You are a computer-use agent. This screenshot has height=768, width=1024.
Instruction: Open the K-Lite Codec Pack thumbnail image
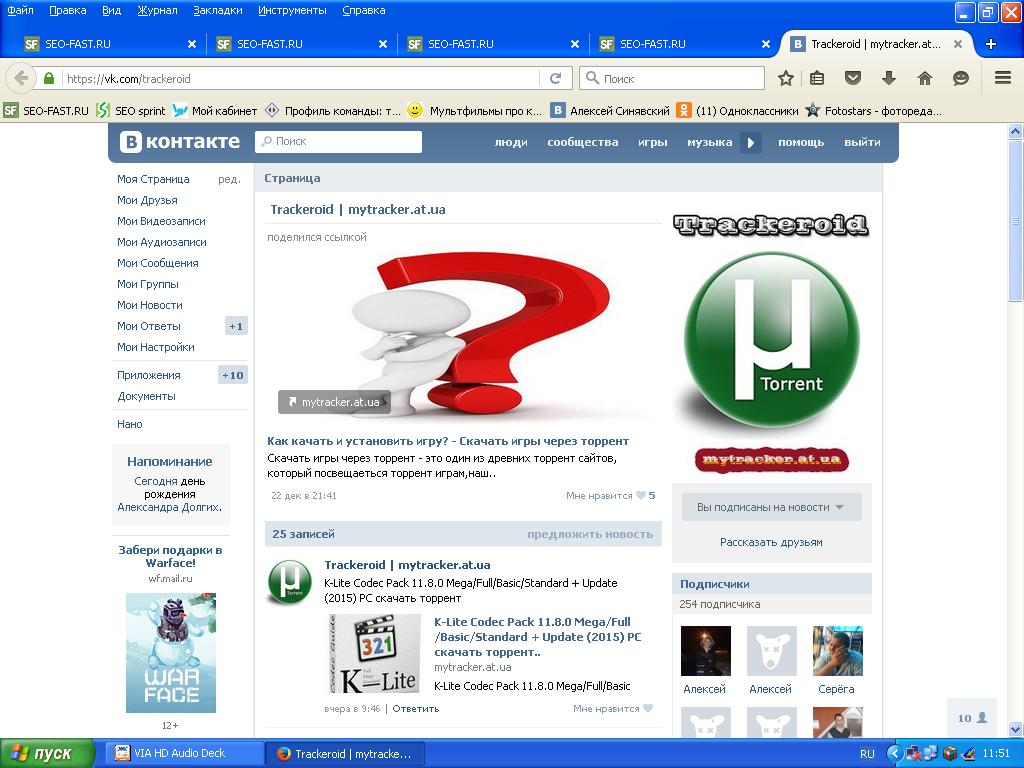click(x=374, y=654)
